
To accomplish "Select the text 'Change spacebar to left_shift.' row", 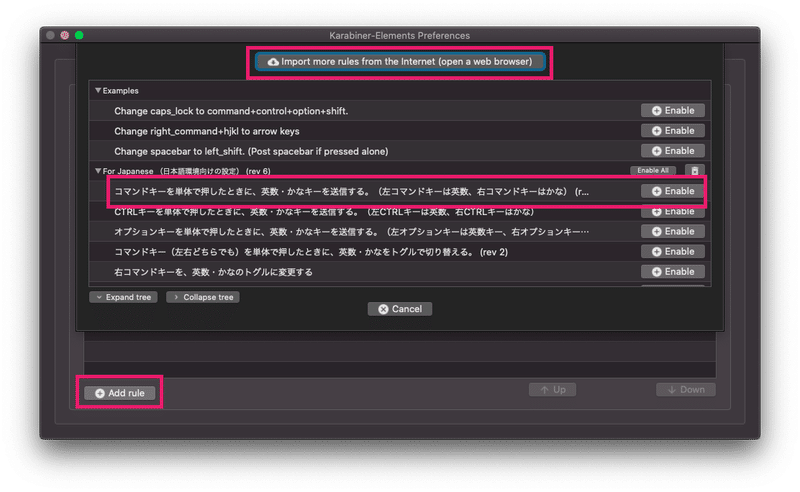I will click(251, 151).
